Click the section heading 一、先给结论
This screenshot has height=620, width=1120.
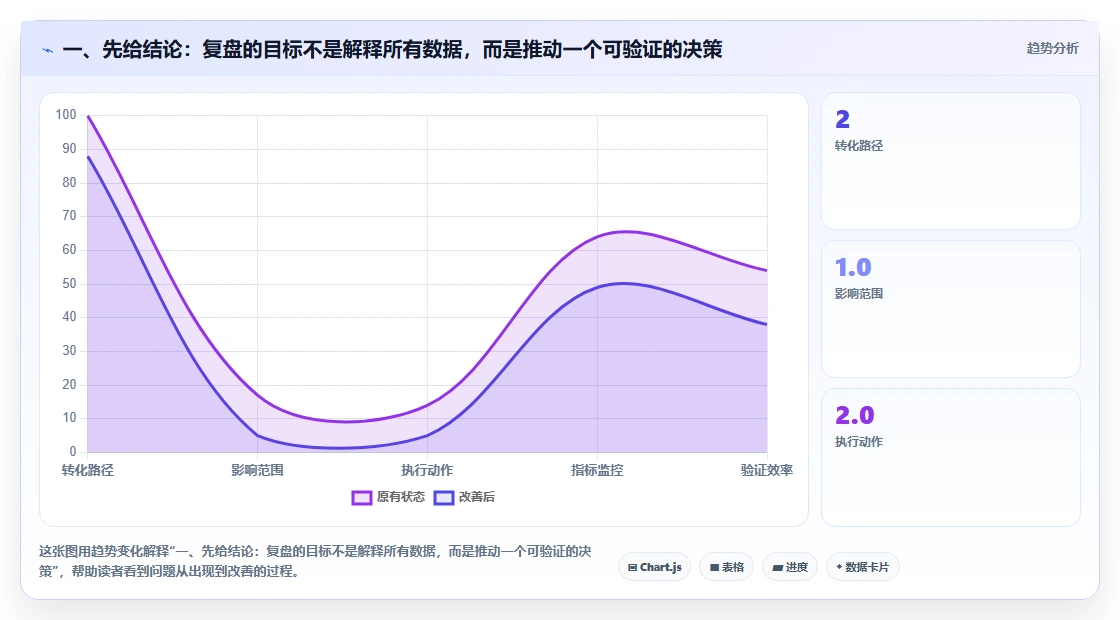click(x=392, y=49)
